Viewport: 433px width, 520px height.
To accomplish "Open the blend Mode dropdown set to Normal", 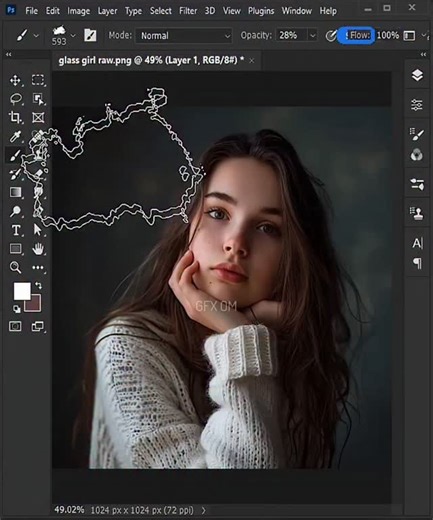I will point(183,36).
